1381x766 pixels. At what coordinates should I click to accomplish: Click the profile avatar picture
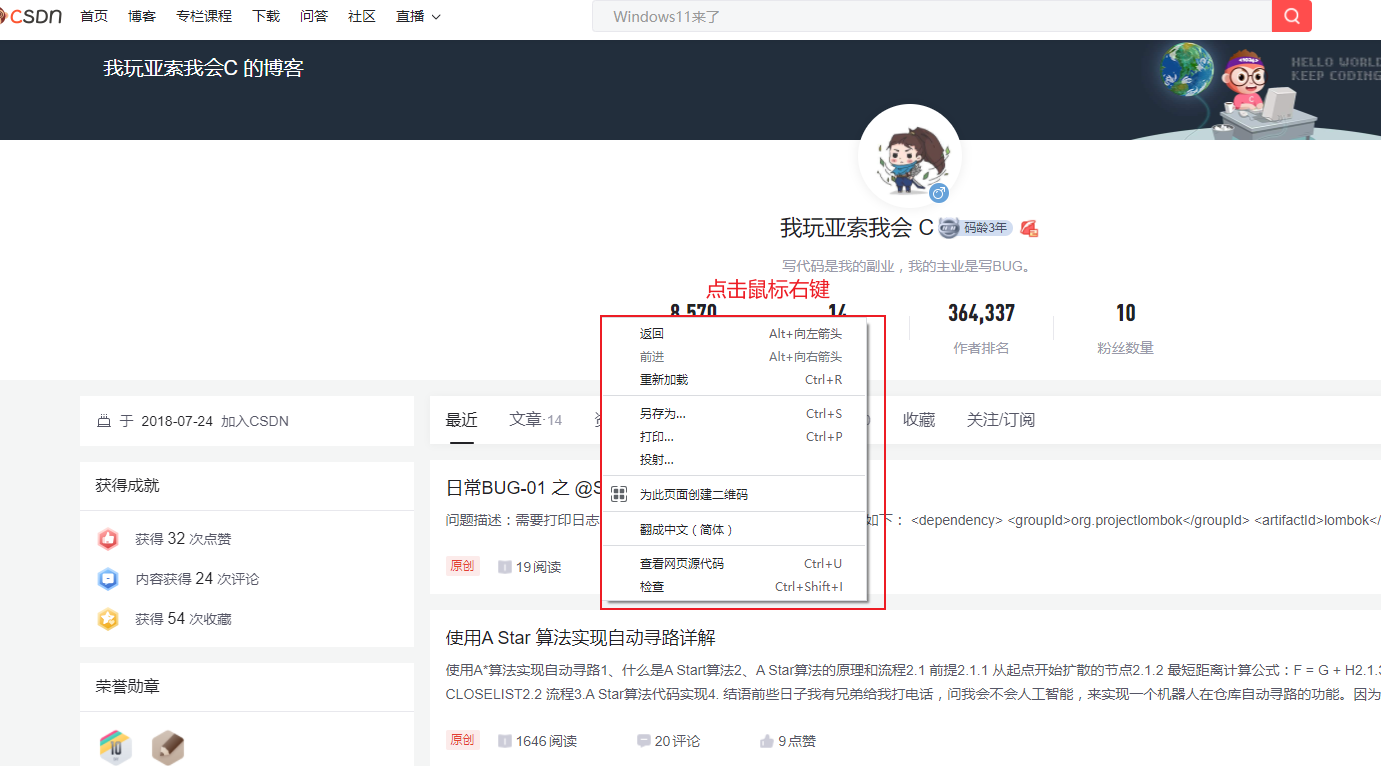(x=909, y=154)
